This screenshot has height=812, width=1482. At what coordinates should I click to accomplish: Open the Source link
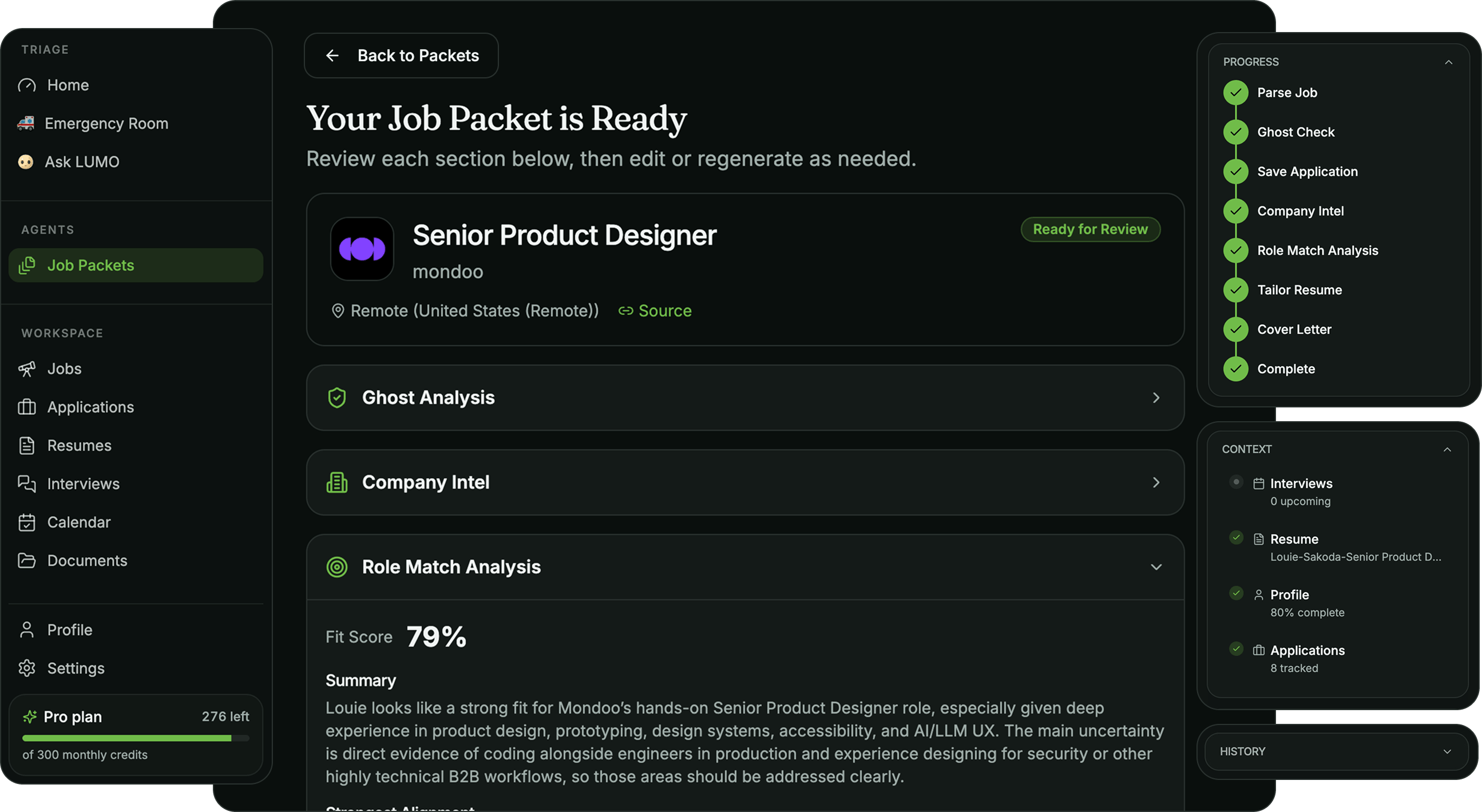point(655,311)
